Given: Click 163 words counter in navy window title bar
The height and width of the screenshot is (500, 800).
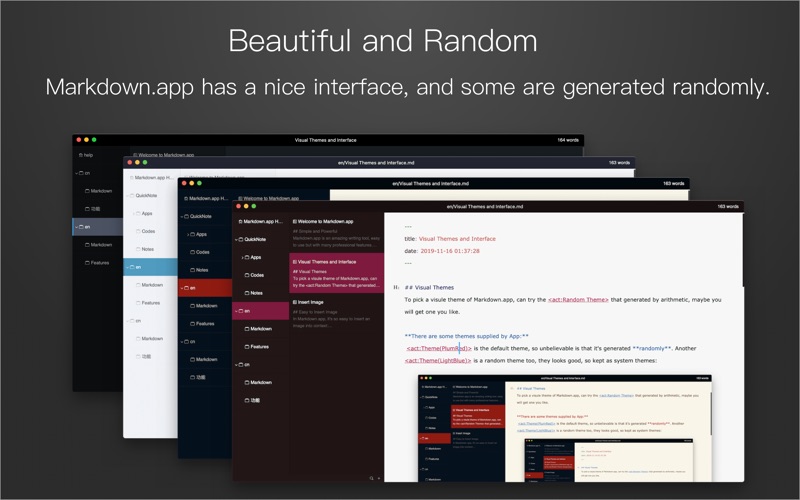Looking at the screenshot, I should pyautogui.click(x=673, y=183).
